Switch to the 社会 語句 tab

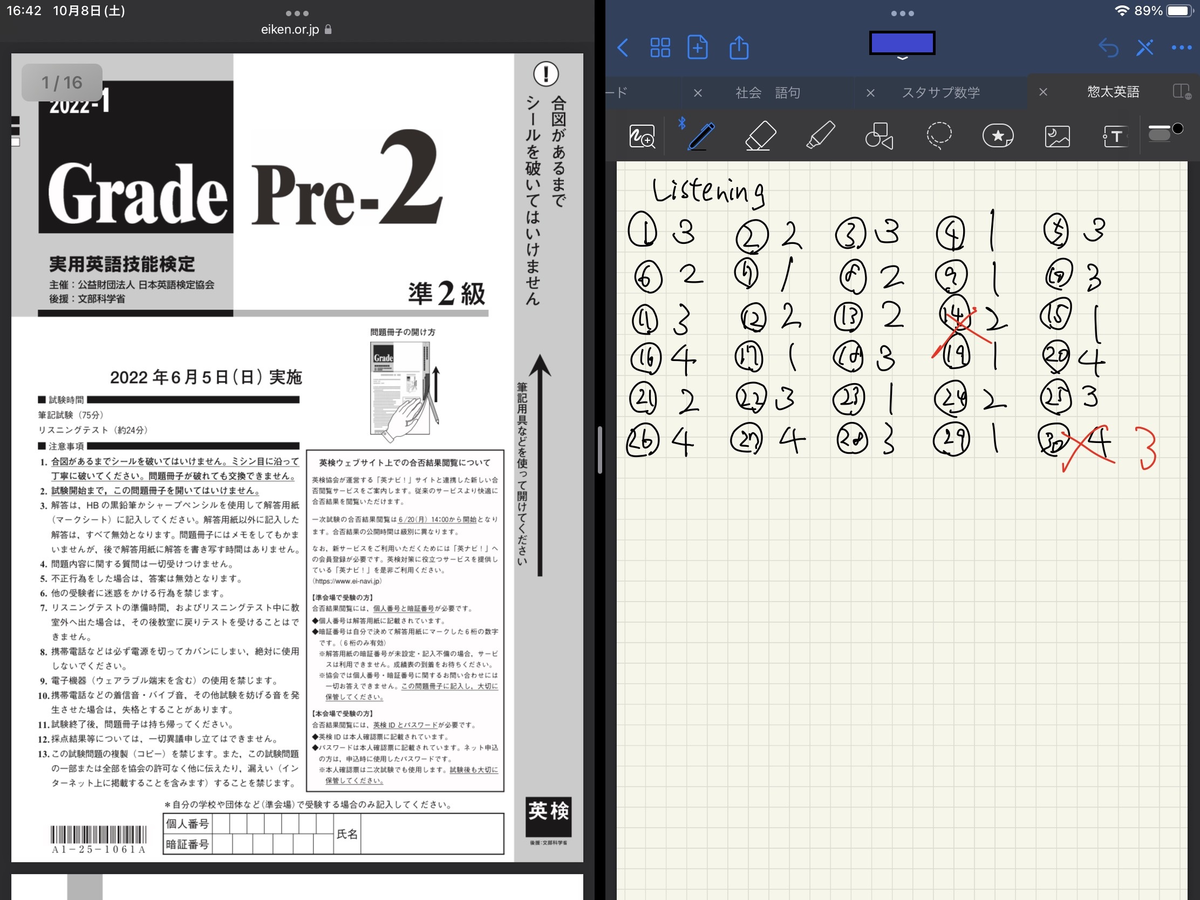point(768,92)
